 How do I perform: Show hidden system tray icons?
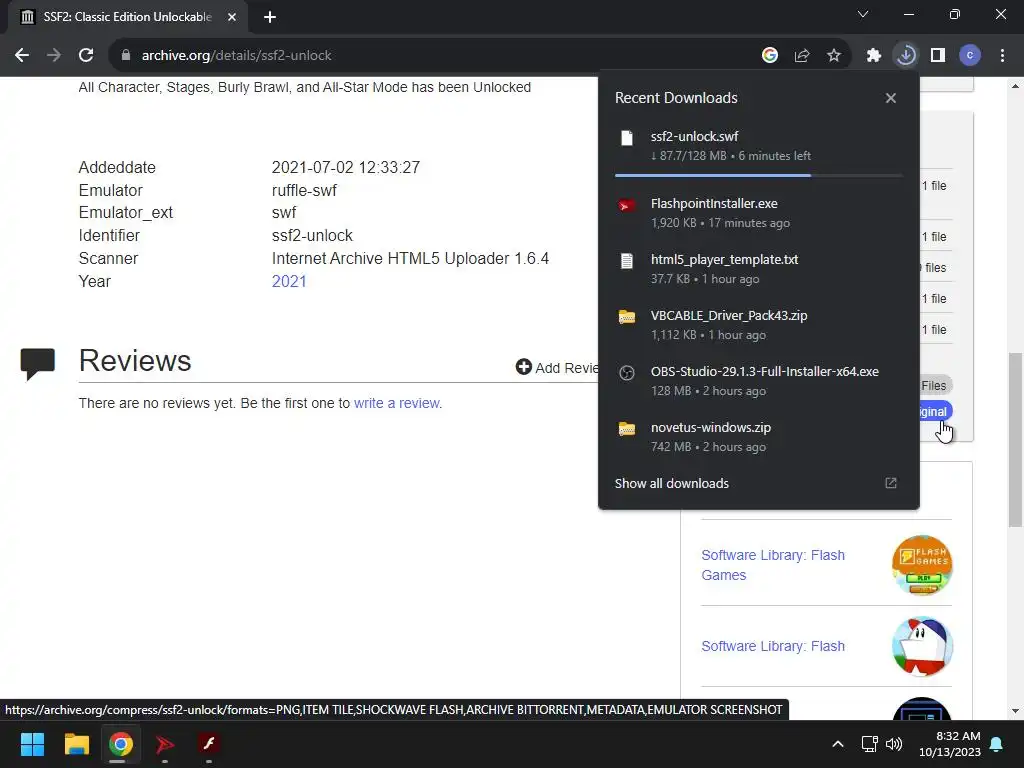pos(838,744)
